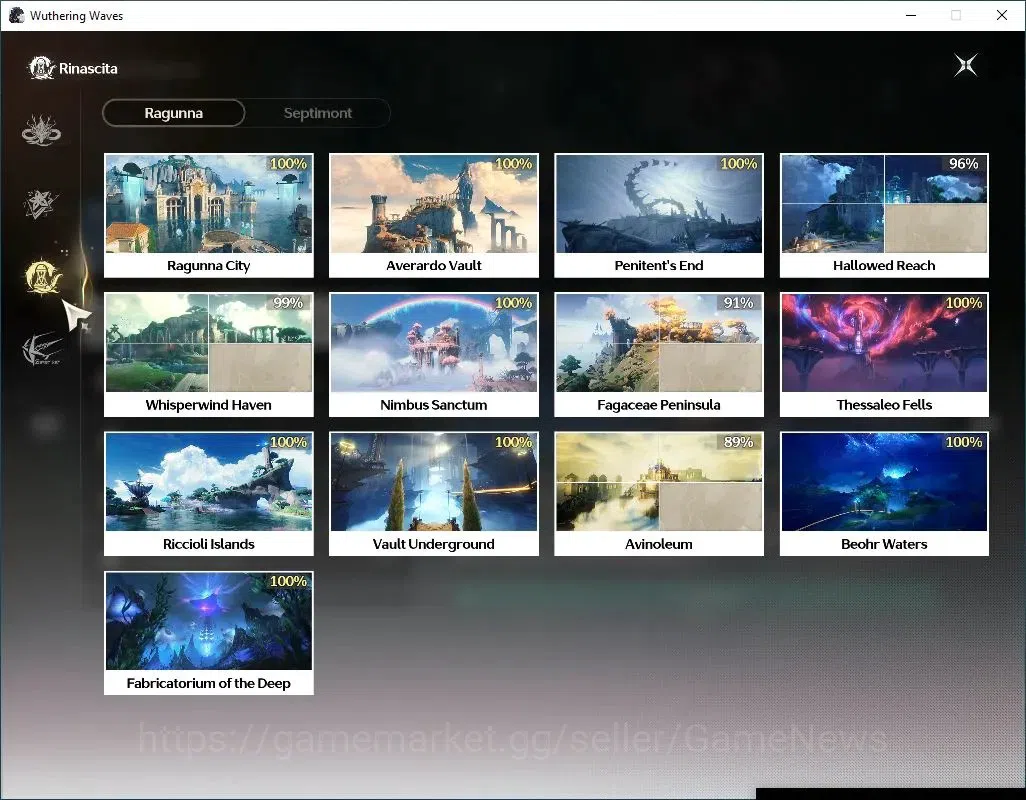The image size is (1026, 800).
Task: Click the "Vault Underground" name label
Action: pos(434,544)
